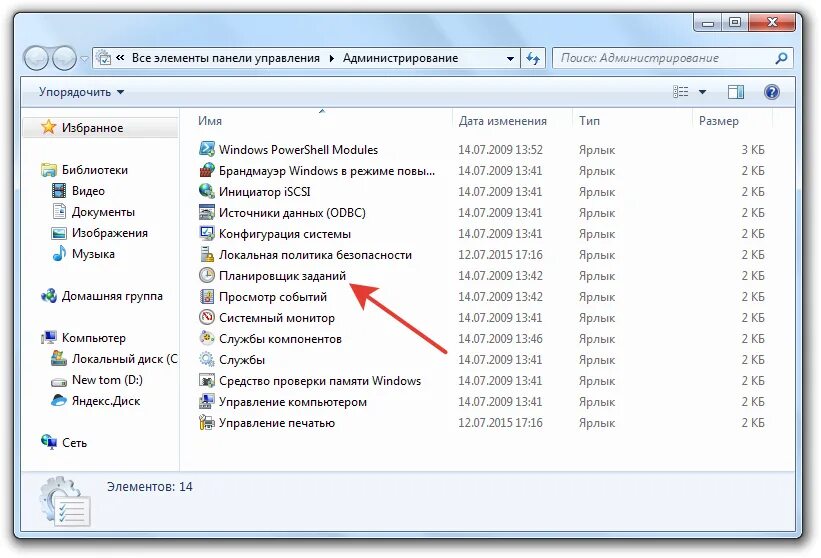Click the Forward navigation button

click(65, 58)
